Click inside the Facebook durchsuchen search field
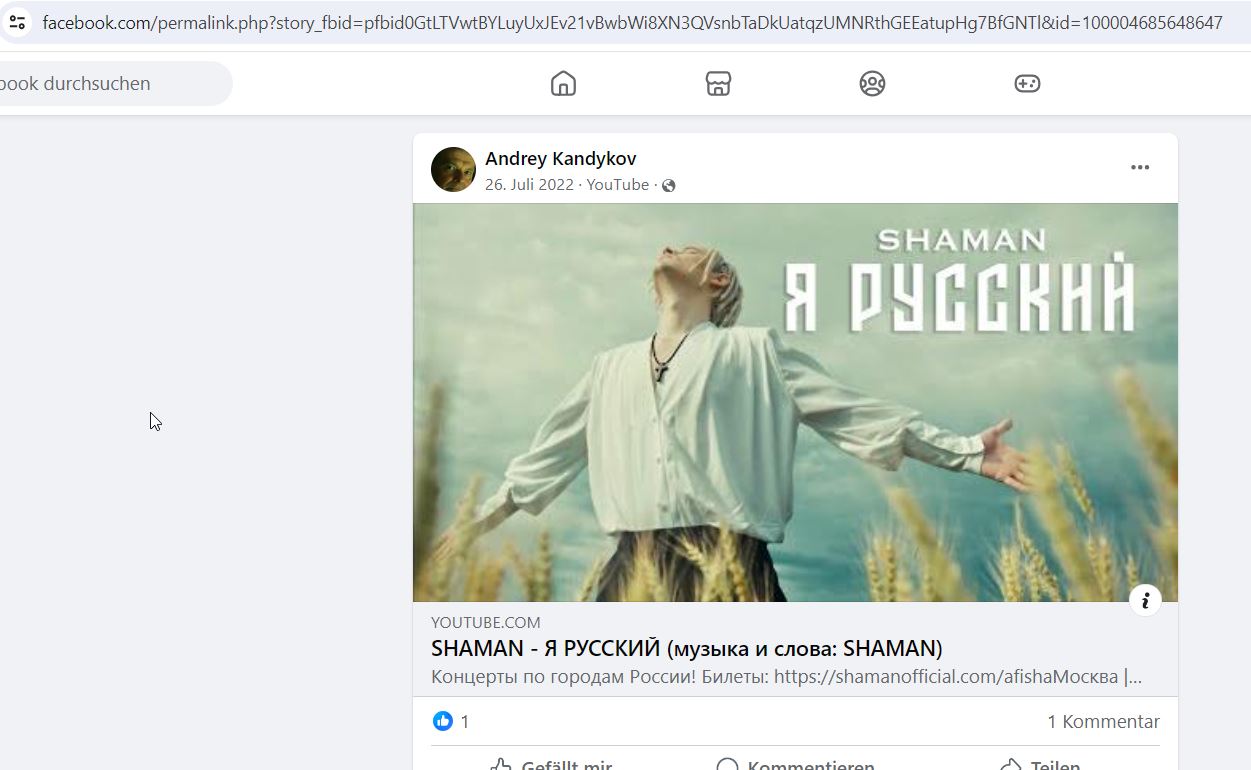Viewport: 1251px width, 770px height. point(115,83)
